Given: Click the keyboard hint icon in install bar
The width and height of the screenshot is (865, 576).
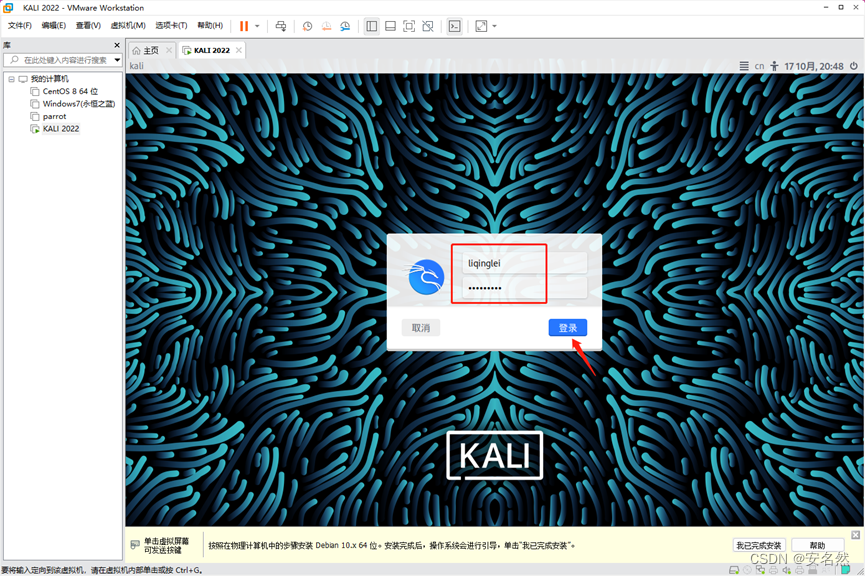Looking at the screenshot, I should (x=135, y=545).
